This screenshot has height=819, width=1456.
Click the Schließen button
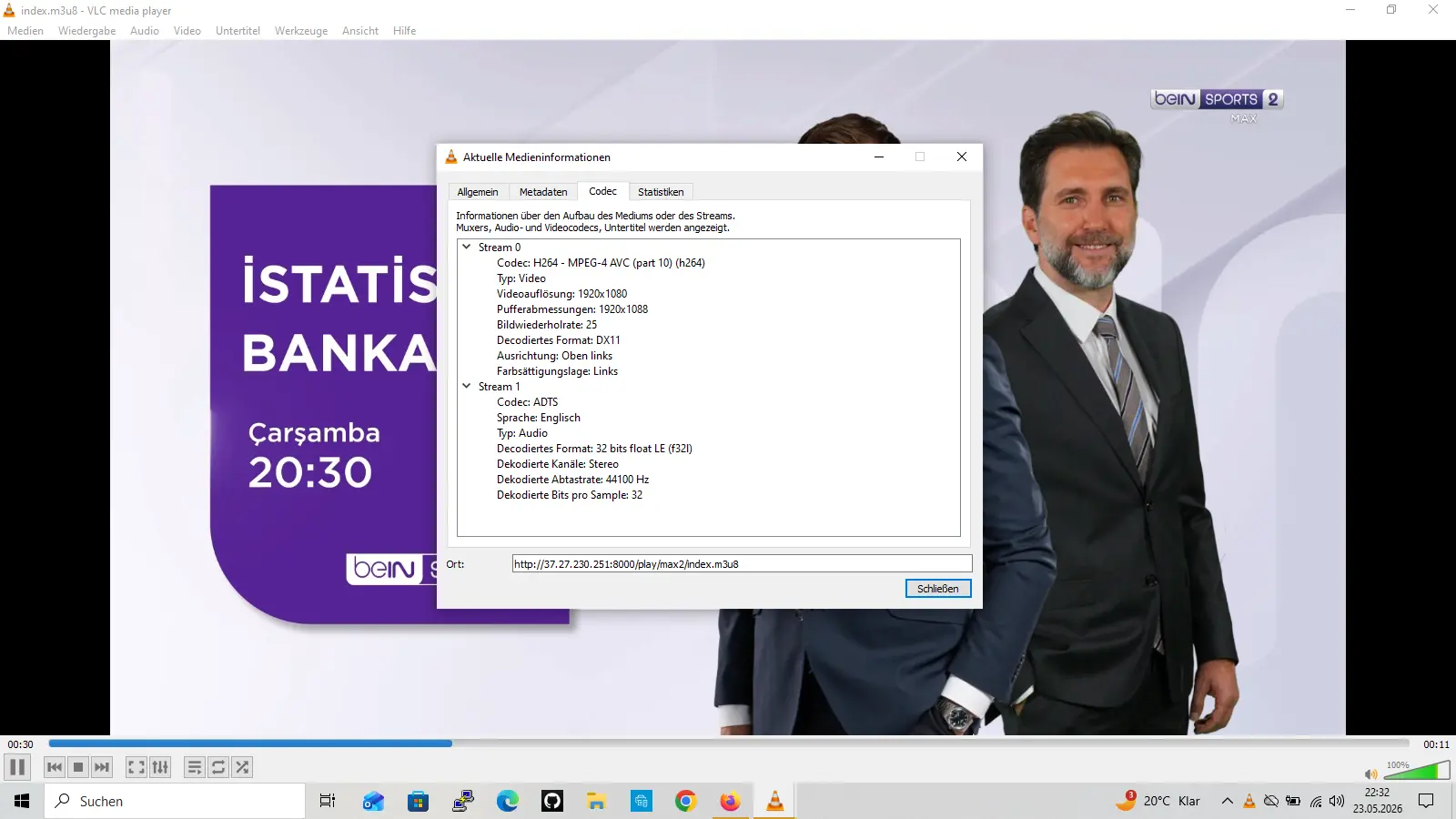click(x=938, y=589)
